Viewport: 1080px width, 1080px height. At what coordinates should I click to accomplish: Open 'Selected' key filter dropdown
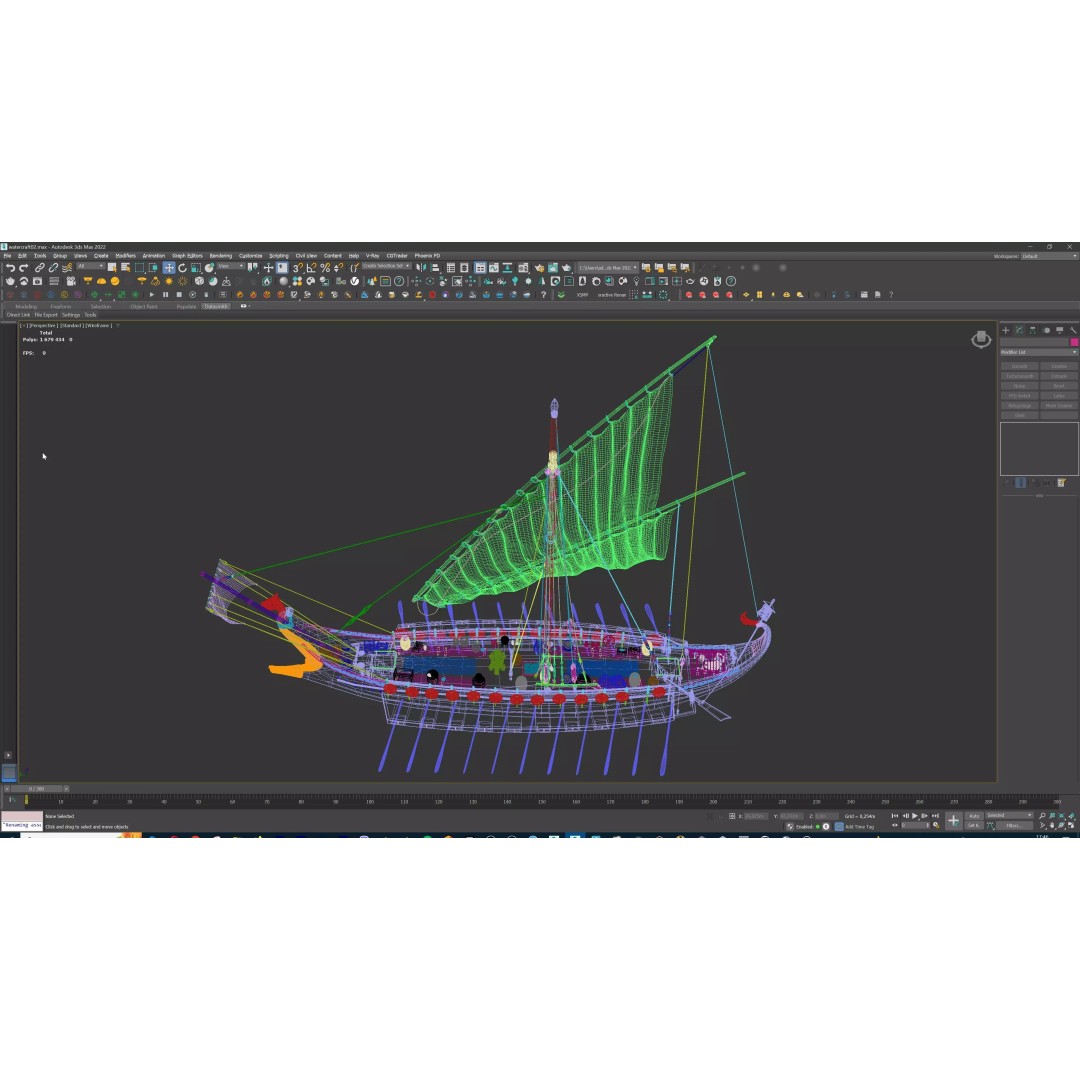[x=1009, y=816]
